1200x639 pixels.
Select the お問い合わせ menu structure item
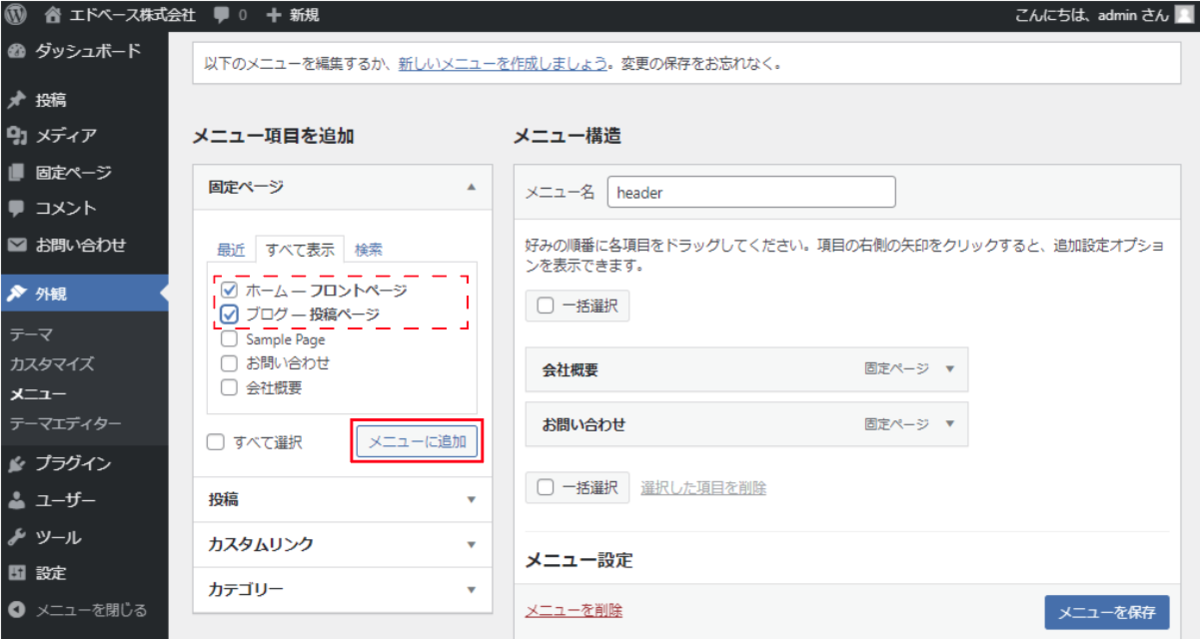(746, 424)
